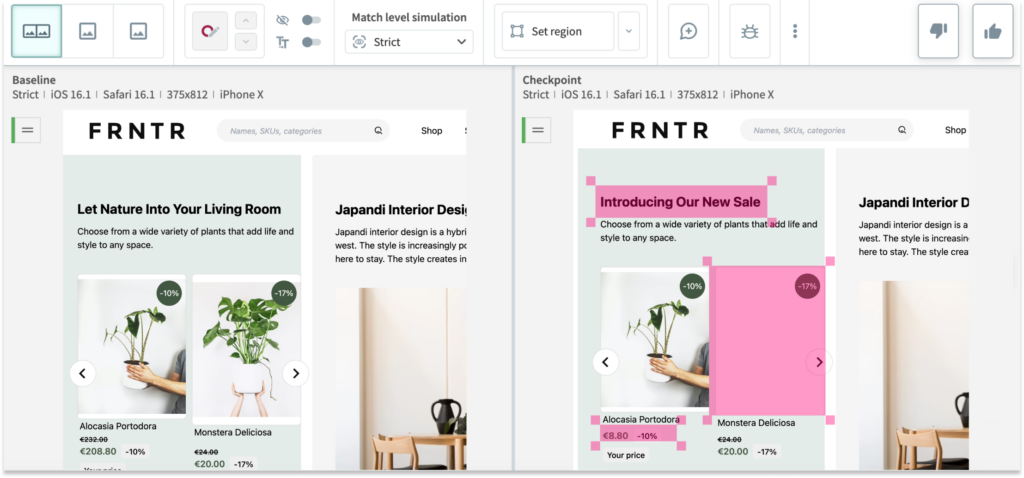The width and height of the screenshot is (1024, 478).
Task: Open hamburger menu in Baseline panel
Action: click(x=27, y=130)
